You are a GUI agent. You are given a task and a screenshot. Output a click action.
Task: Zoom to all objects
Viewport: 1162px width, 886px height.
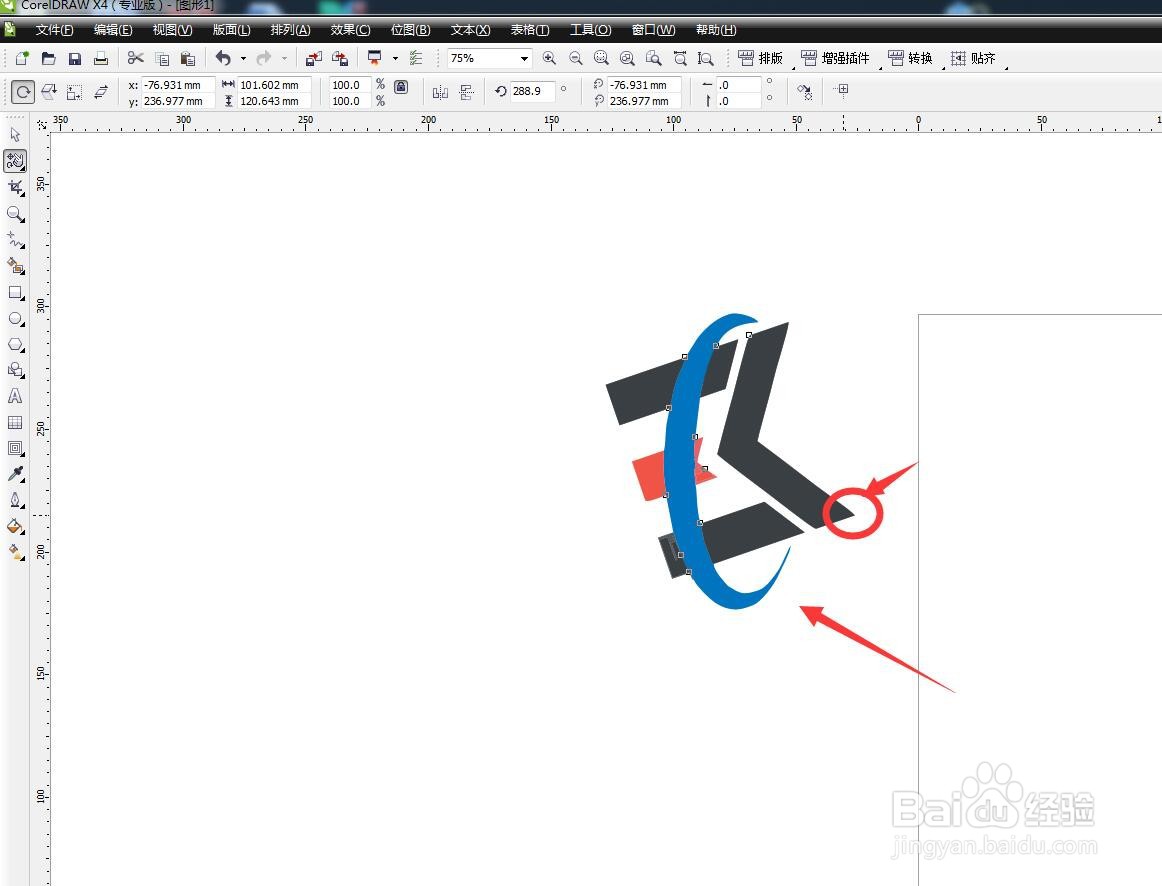click(x=627, y=58)
